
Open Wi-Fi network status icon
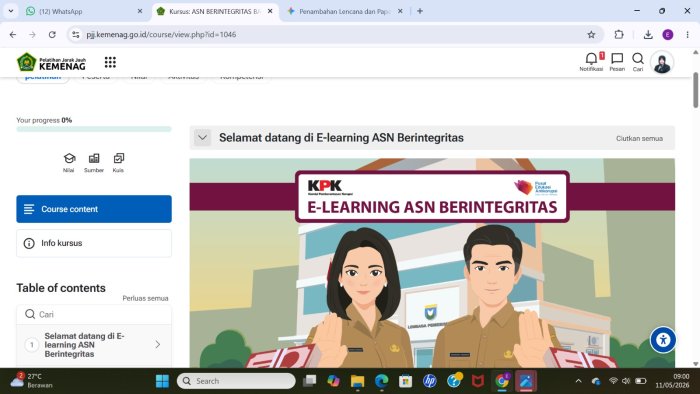point(613,381)
